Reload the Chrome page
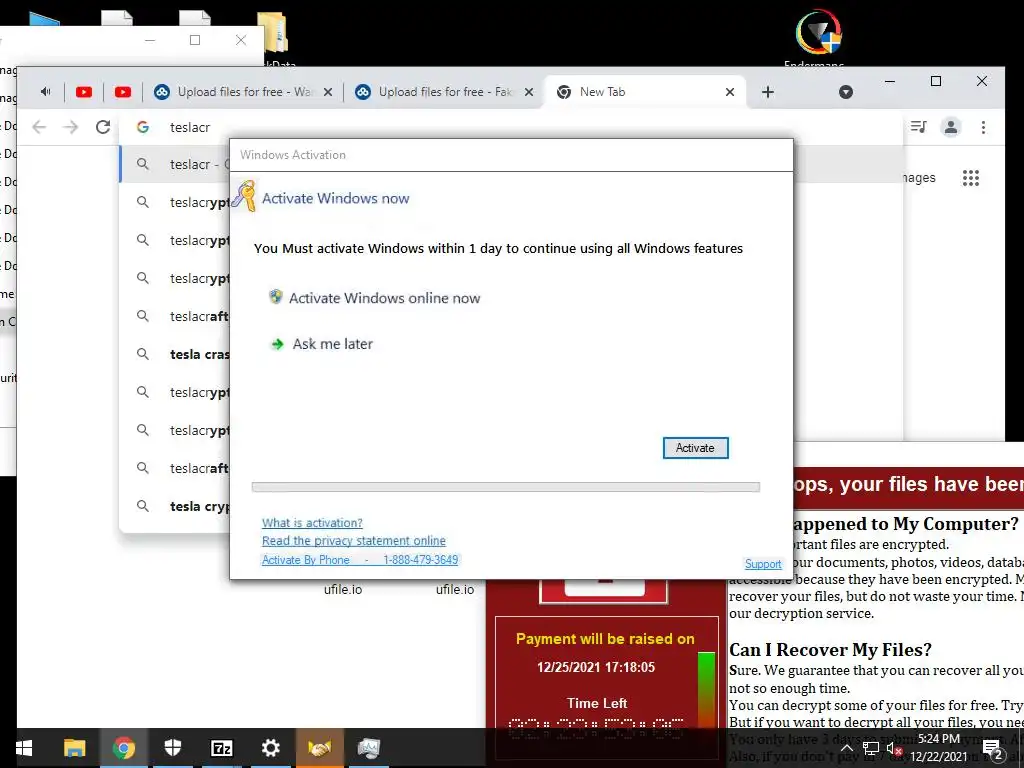 (x=103, y=127)
